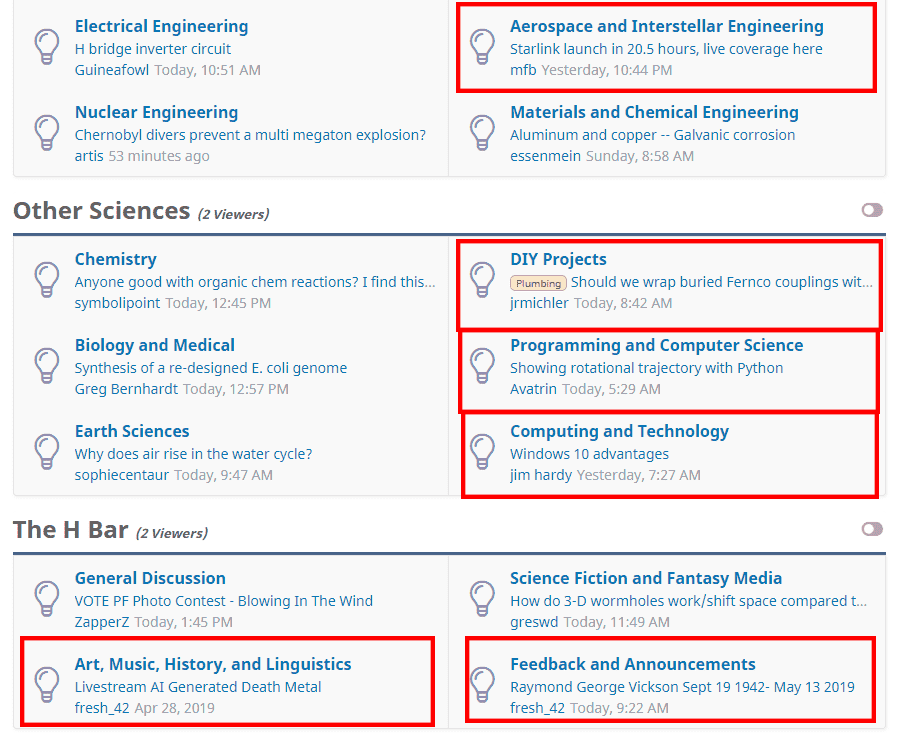Click the lightbulb icon beside General Discussion
This screenshot has height=737, width=899.
(x=47, y=599)
